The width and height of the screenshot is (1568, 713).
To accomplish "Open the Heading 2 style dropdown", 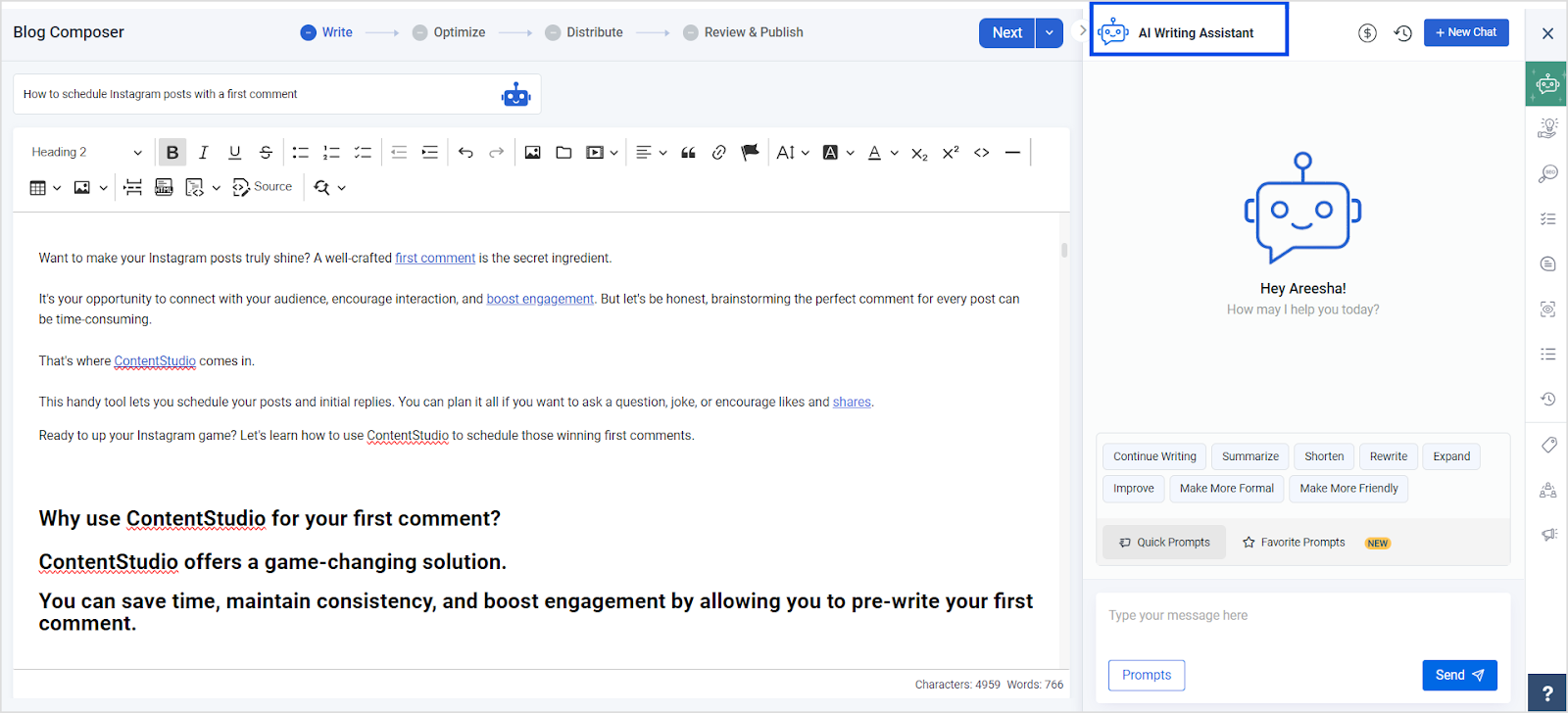I will coord(86,152).
